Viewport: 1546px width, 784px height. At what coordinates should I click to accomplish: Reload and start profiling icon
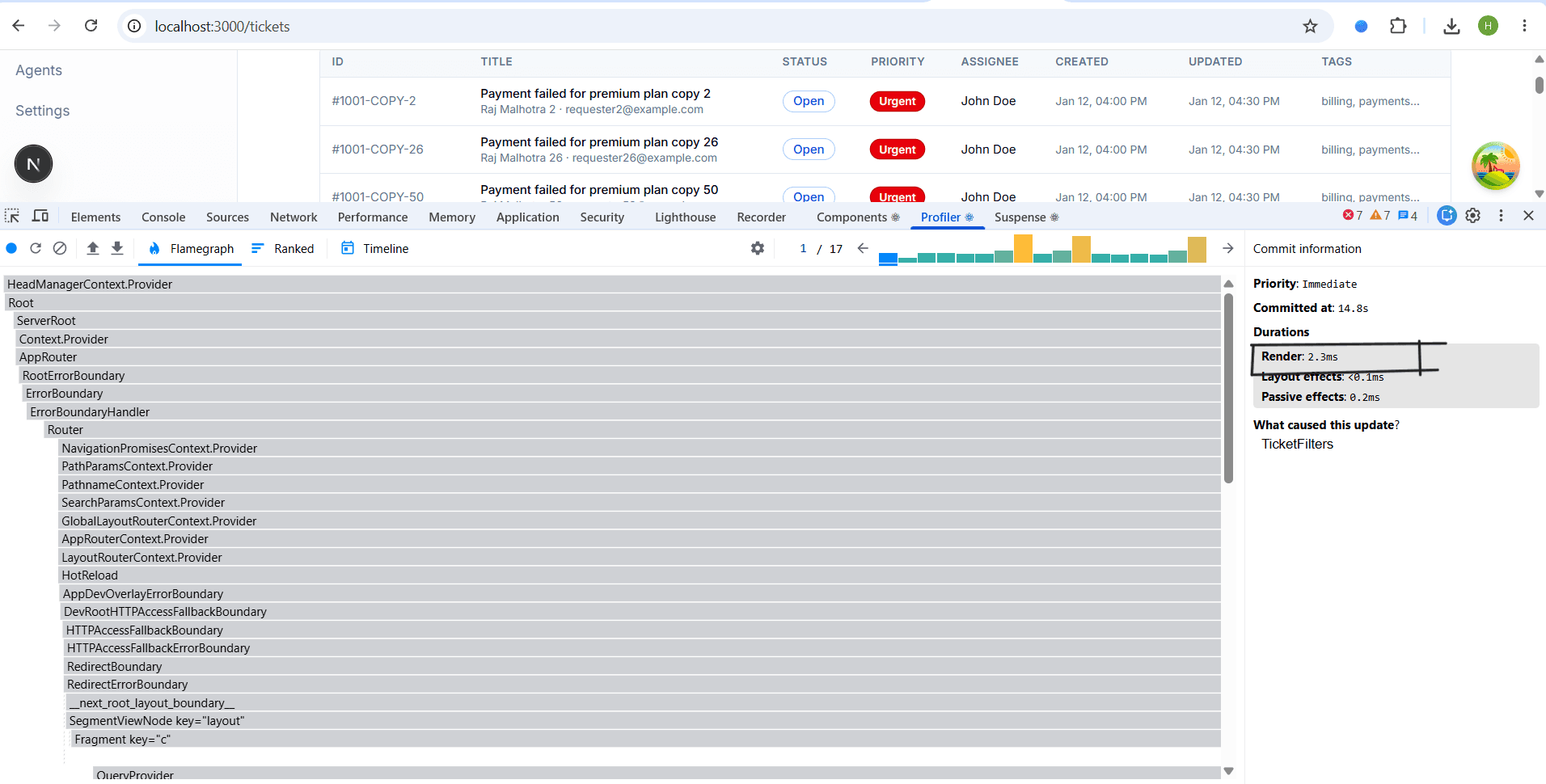[36, 248]
